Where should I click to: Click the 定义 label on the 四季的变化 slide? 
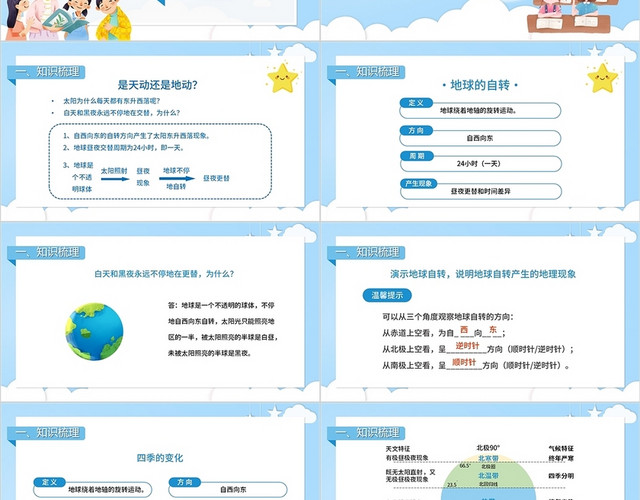(x=49, y=482)
